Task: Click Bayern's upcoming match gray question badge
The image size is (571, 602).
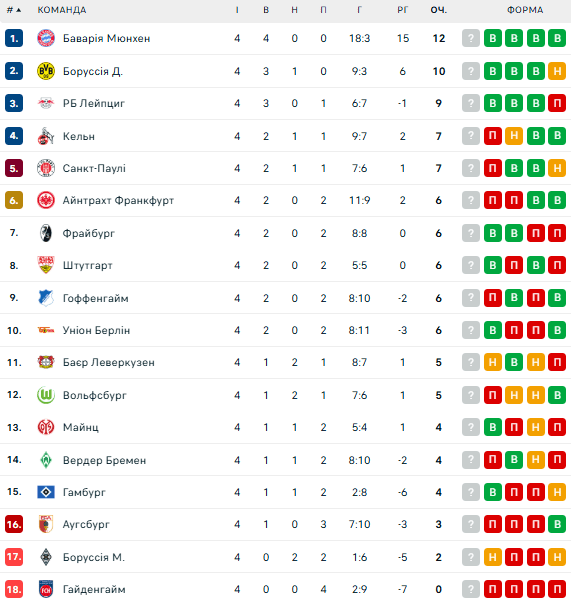Action: coord(471,38)
